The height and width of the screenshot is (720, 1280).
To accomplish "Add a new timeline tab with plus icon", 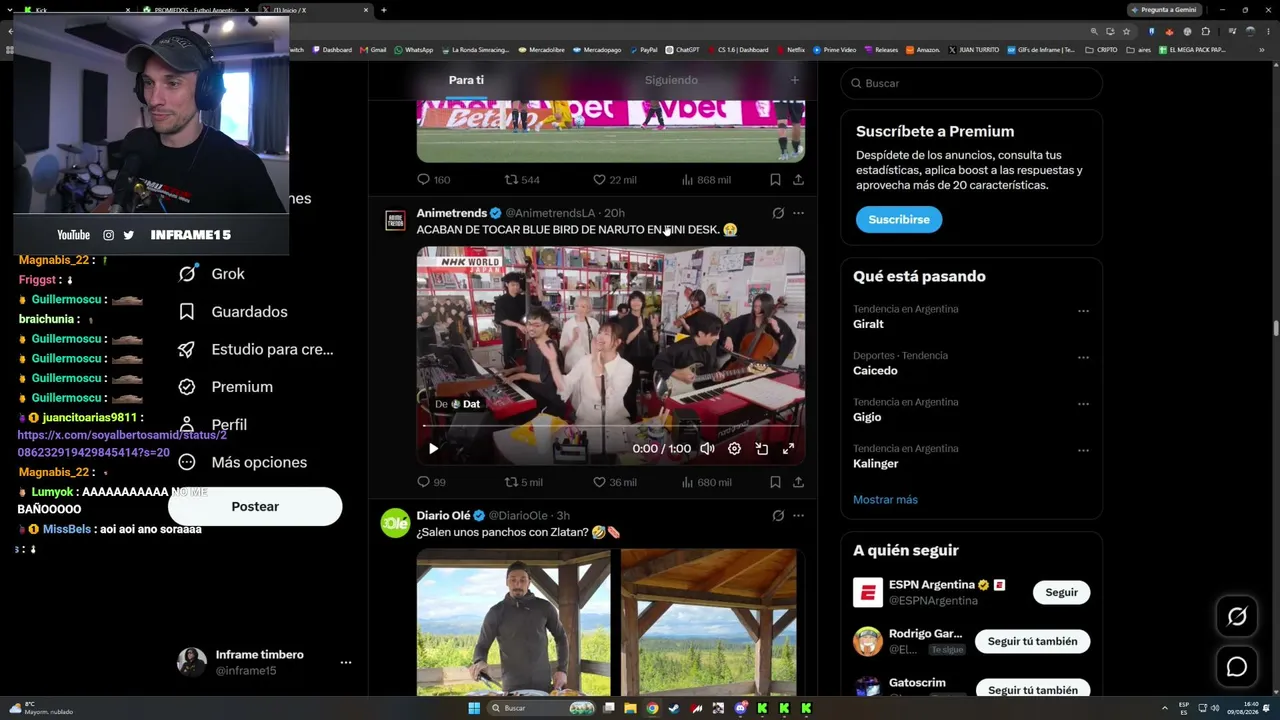I will 795,80.
